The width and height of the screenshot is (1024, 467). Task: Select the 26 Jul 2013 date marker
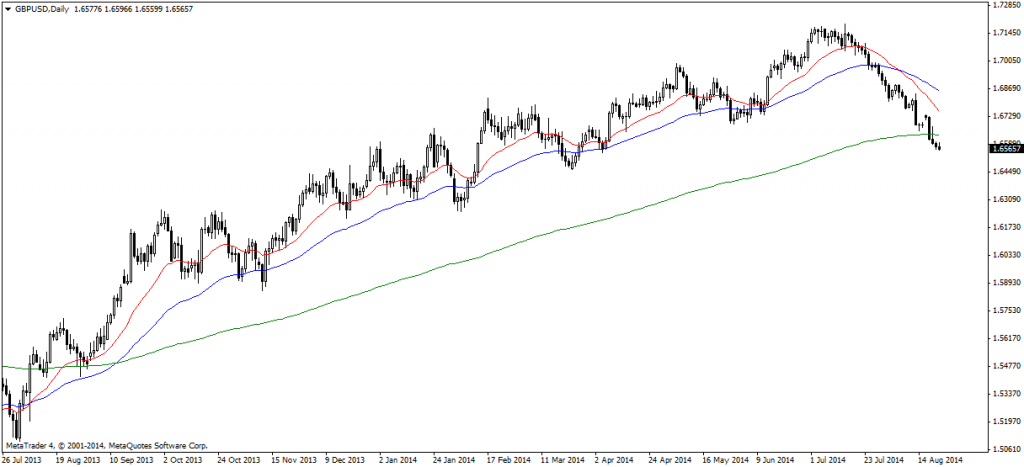click(x=24, y=459)
